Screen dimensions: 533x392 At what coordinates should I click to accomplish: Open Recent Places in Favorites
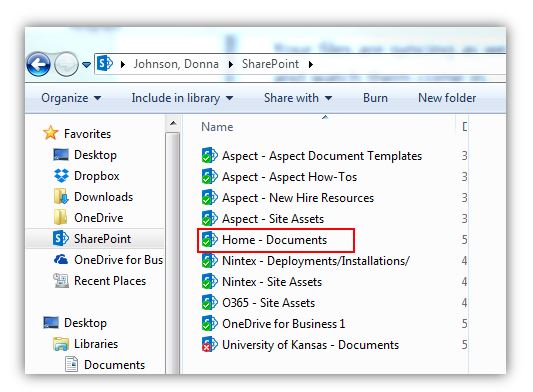point(110,281)
